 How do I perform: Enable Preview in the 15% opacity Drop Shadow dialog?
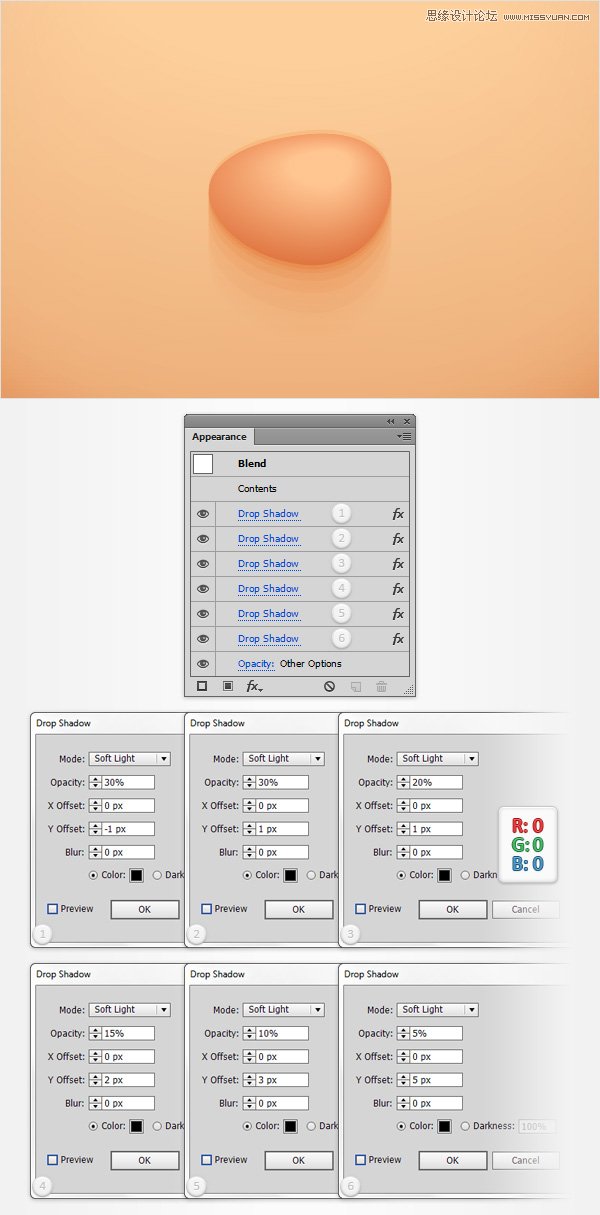point(52,1160)
